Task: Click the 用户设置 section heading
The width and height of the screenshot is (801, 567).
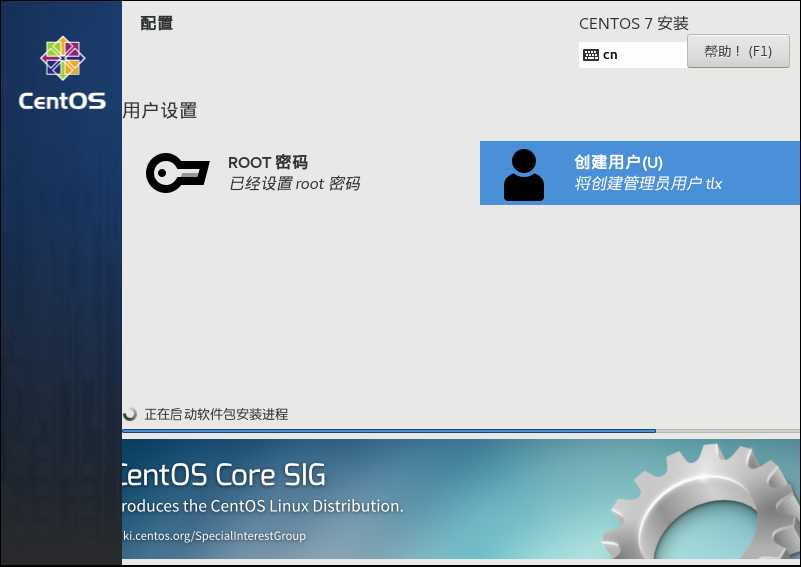Action: coord(160,111)
